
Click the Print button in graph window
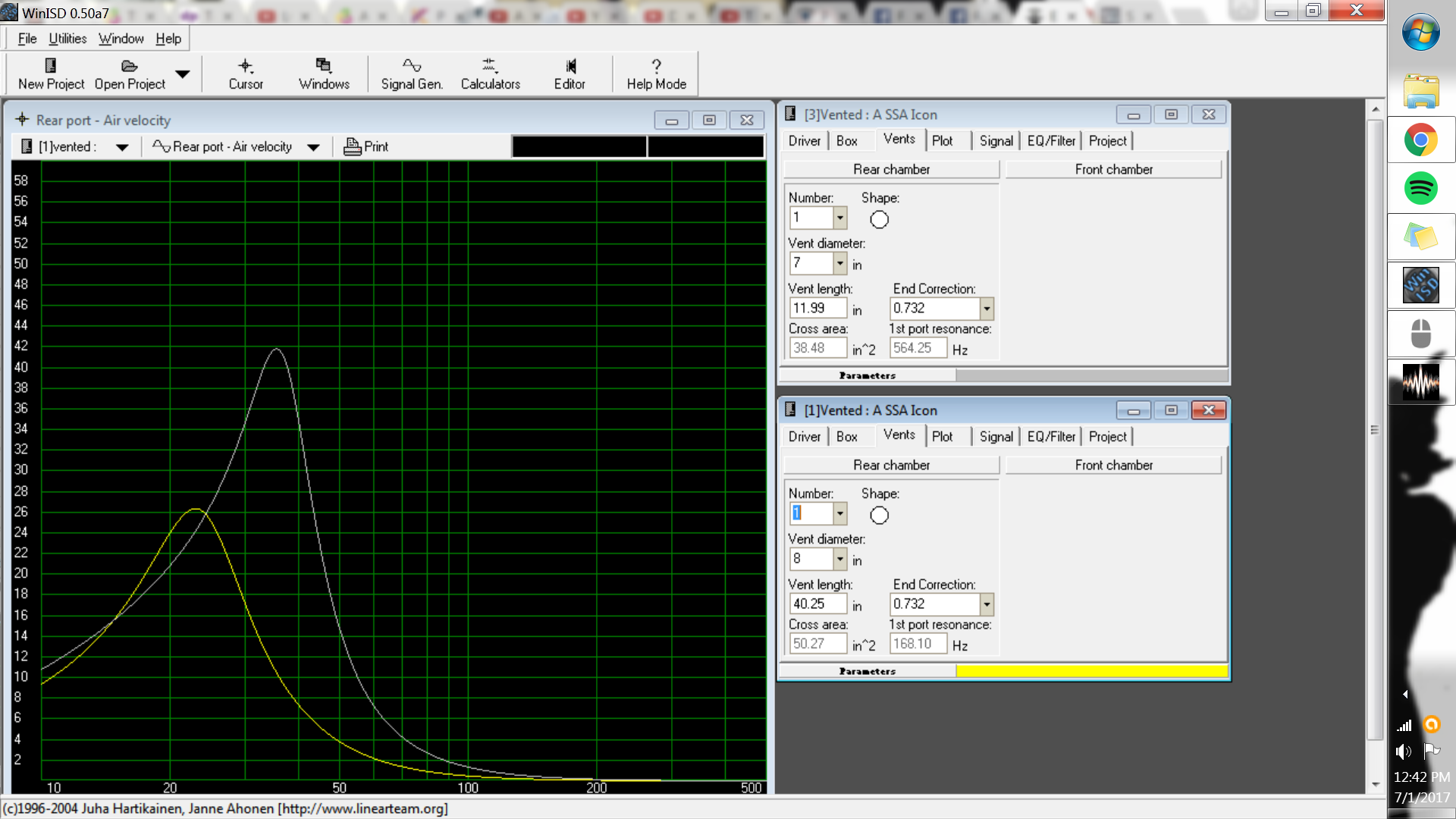(366, 147)
